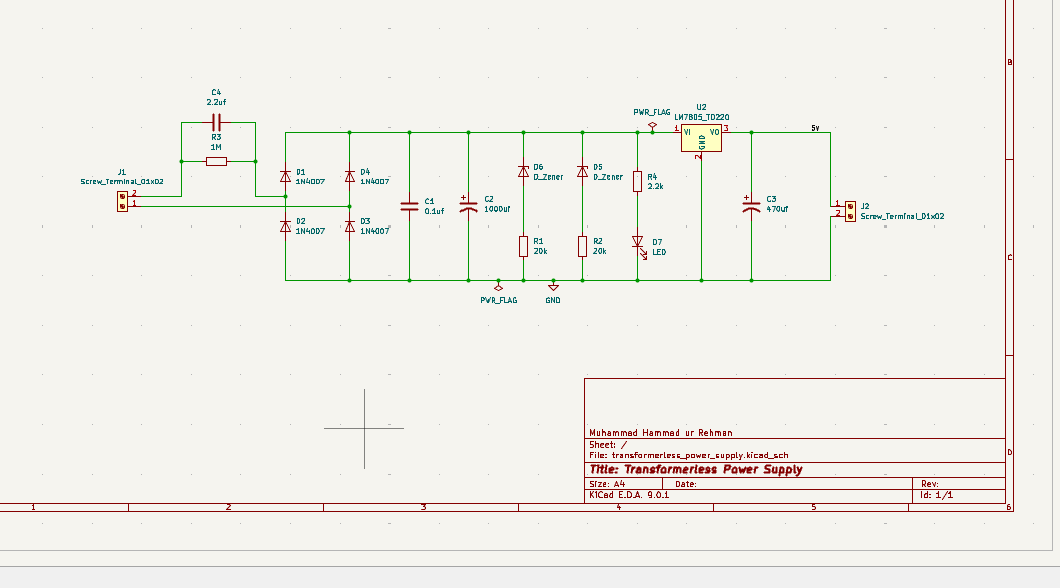Select the GND power symbol
The width and height of the screenshot is (1060, 588).
[553, 287]
